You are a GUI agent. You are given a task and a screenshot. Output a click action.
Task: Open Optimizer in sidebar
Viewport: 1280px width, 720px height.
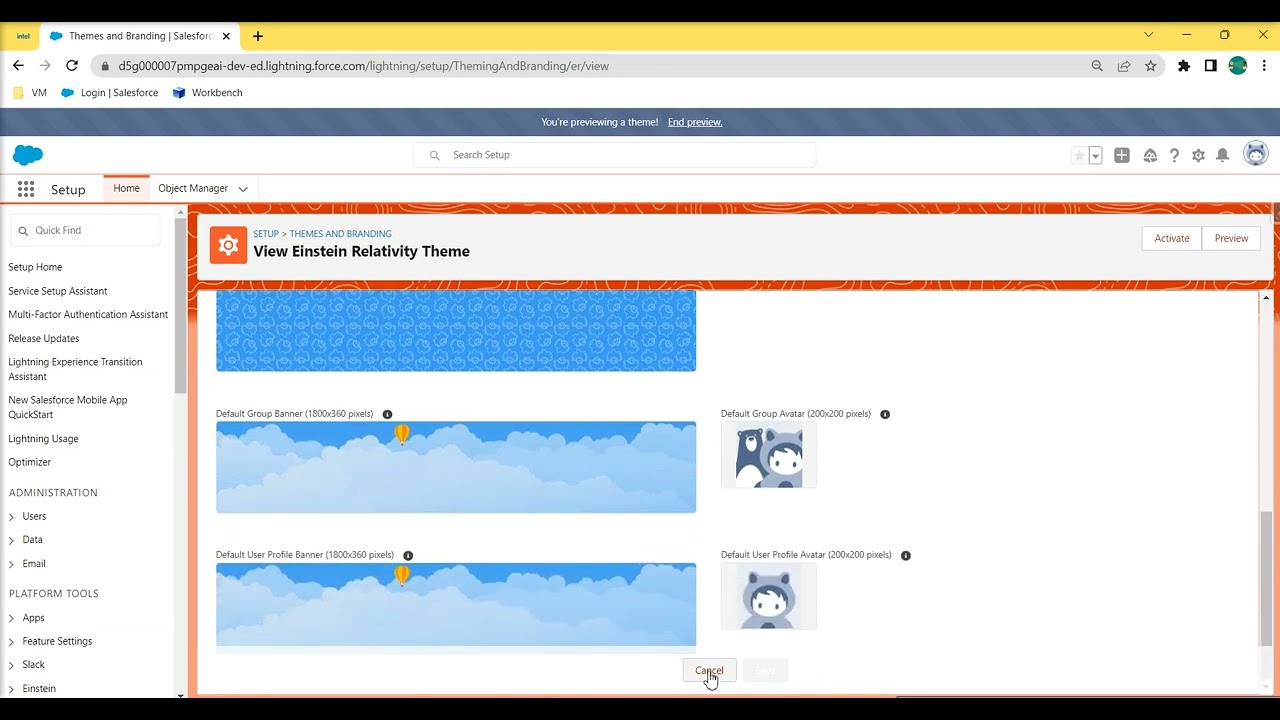30,462
